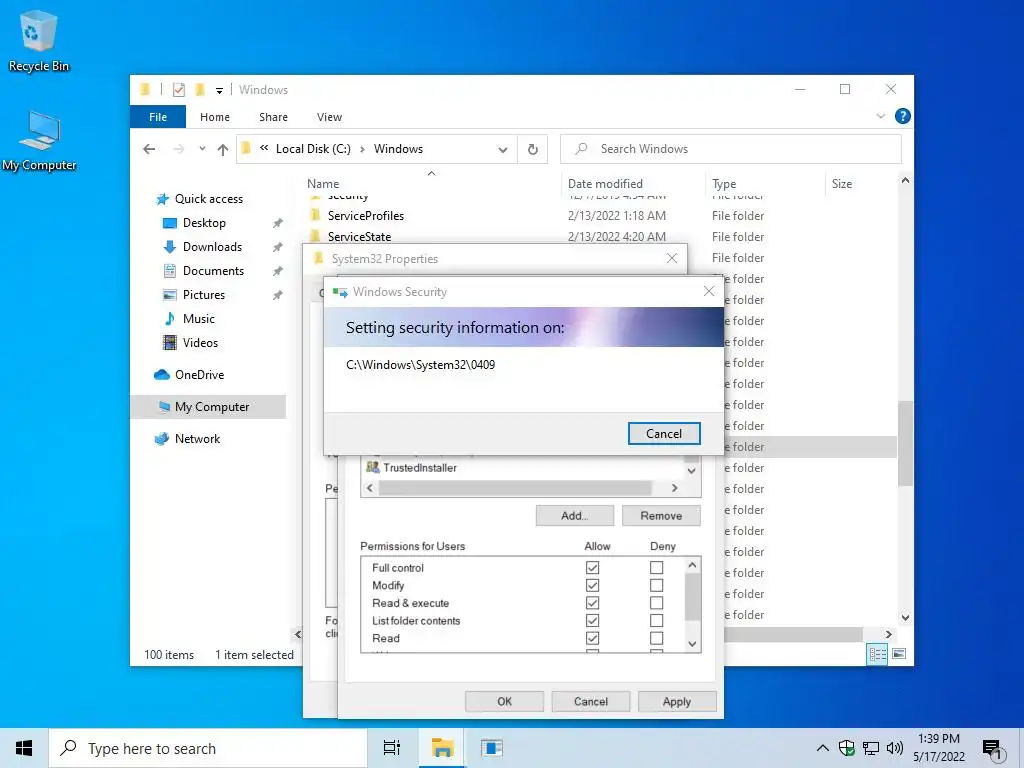Toggle Allow for Read & execute
Viewport: 1024px width, 768px height.
pos(592,603)
